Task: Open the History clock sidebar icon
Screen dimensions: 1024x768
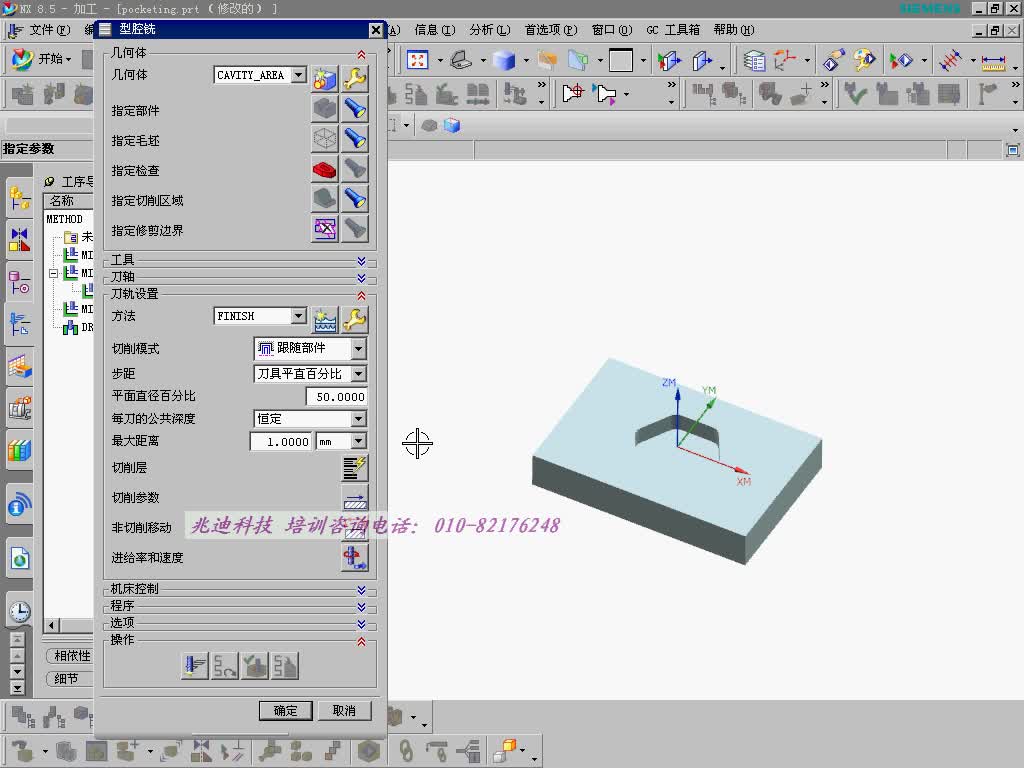Action: click(x=20, y=611)
